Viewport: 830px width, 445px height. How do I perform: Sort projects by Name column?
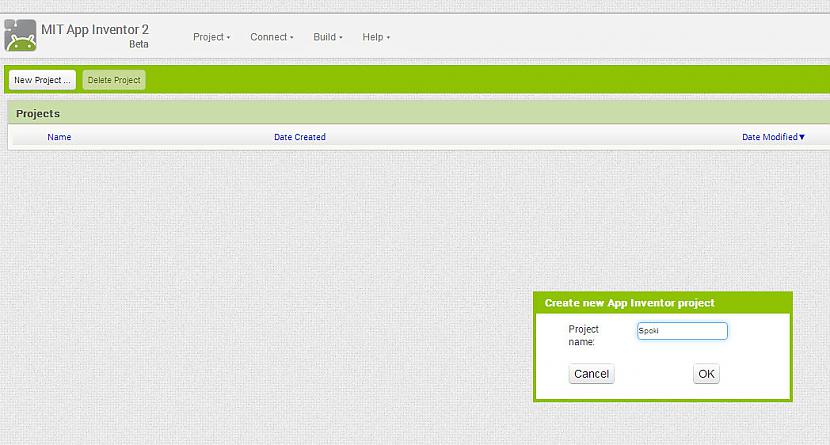click(59, 137)
